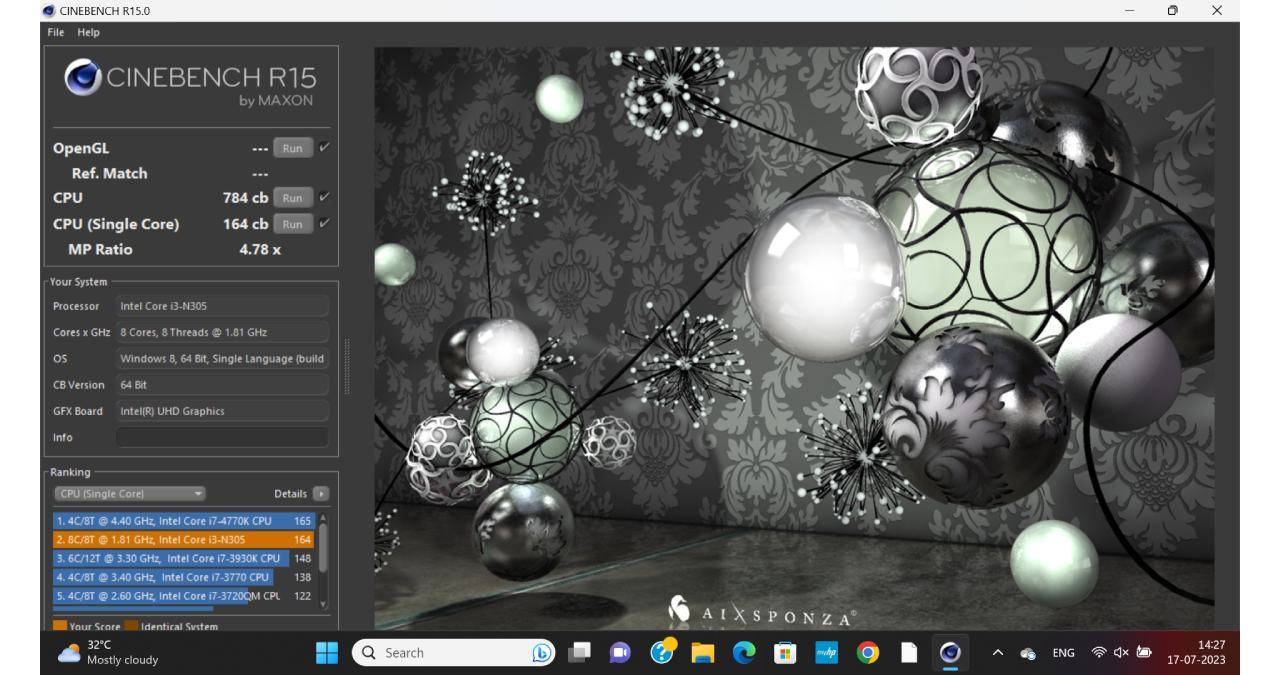The width and height of the screenshot is (1280, 675).
Task: Open the myHP app icon
Action: (826, 653)
